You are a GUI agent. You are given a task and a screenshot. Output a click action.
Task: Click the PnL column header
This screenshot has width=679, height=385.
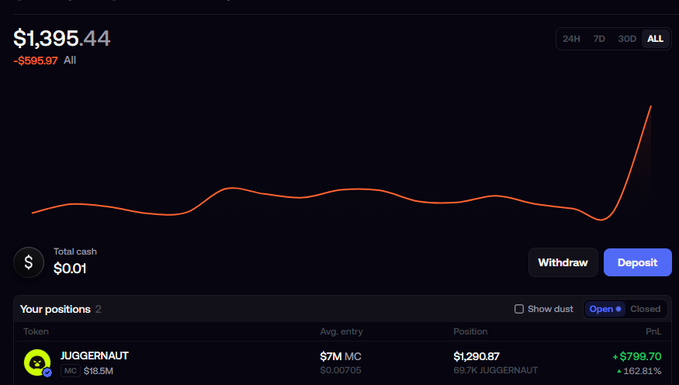[x=653, y=332]
